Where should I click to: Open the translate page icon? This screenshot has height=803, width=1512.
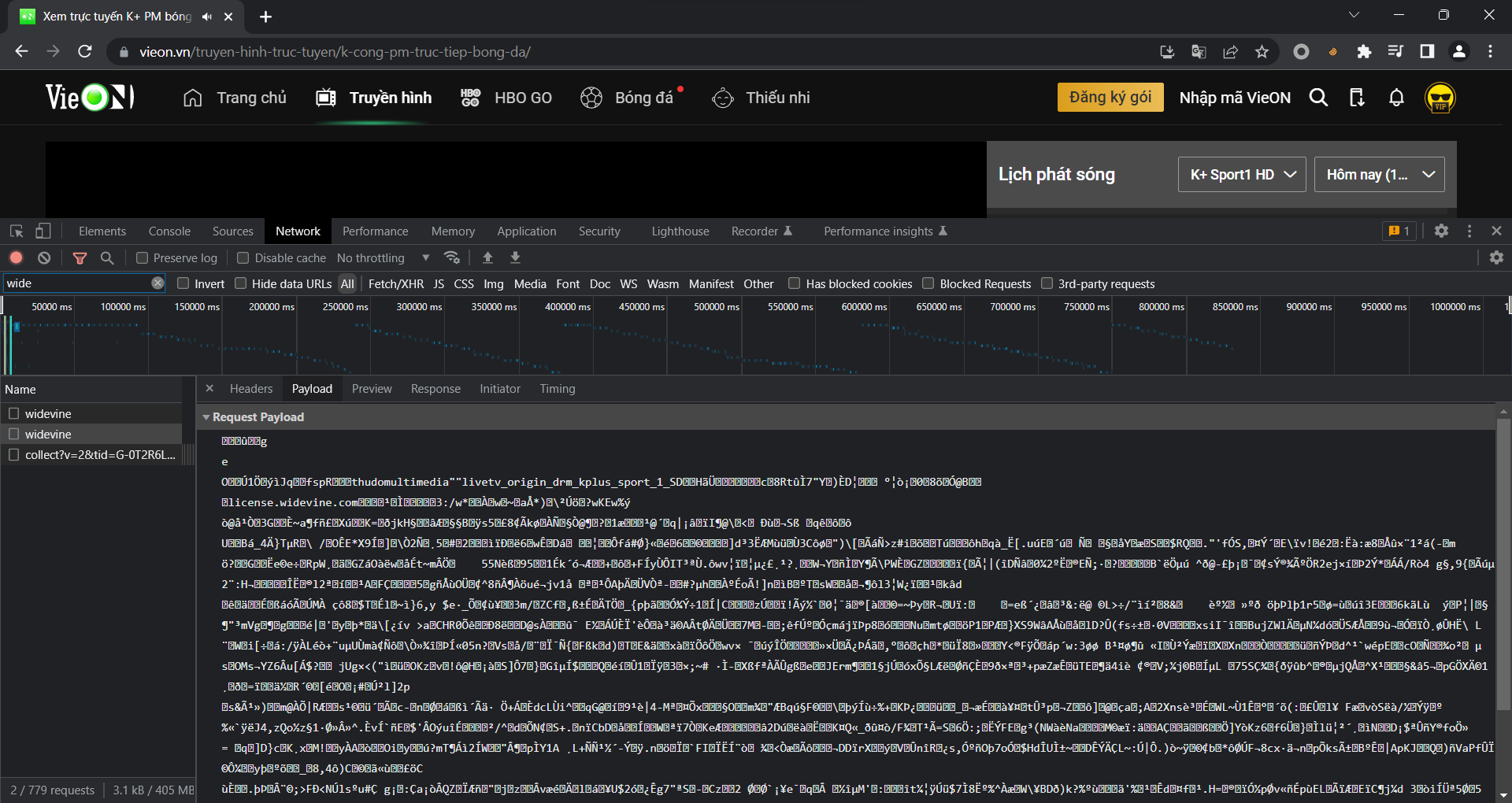(1199, 51)
